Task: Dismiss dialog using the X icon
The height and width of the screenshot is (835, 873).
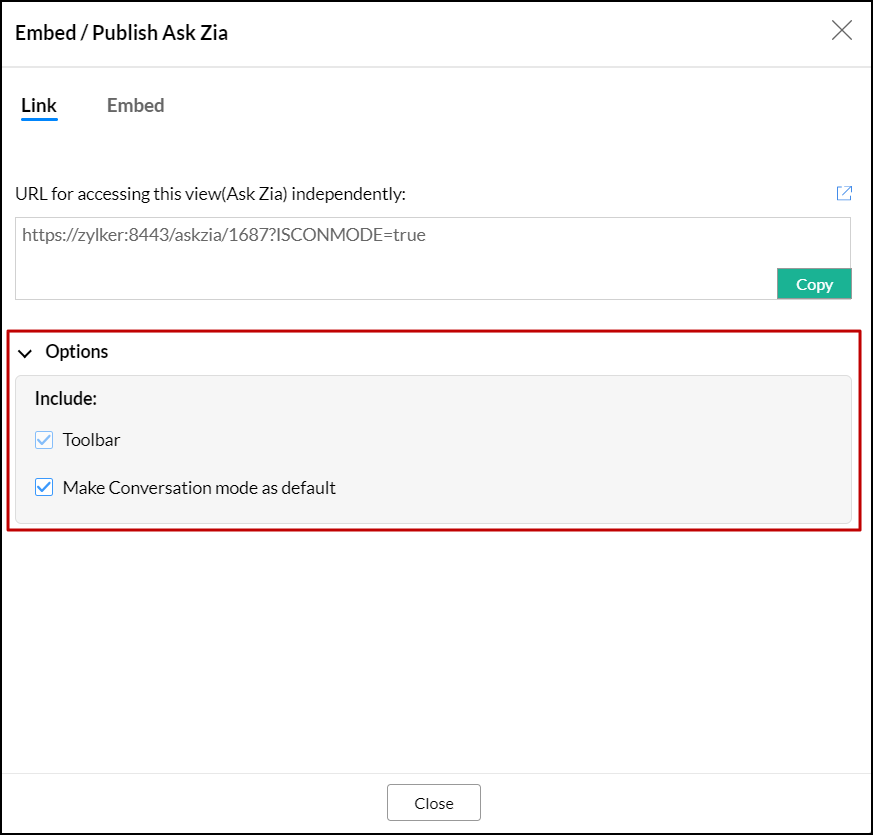Action: [x=842, y=30]
